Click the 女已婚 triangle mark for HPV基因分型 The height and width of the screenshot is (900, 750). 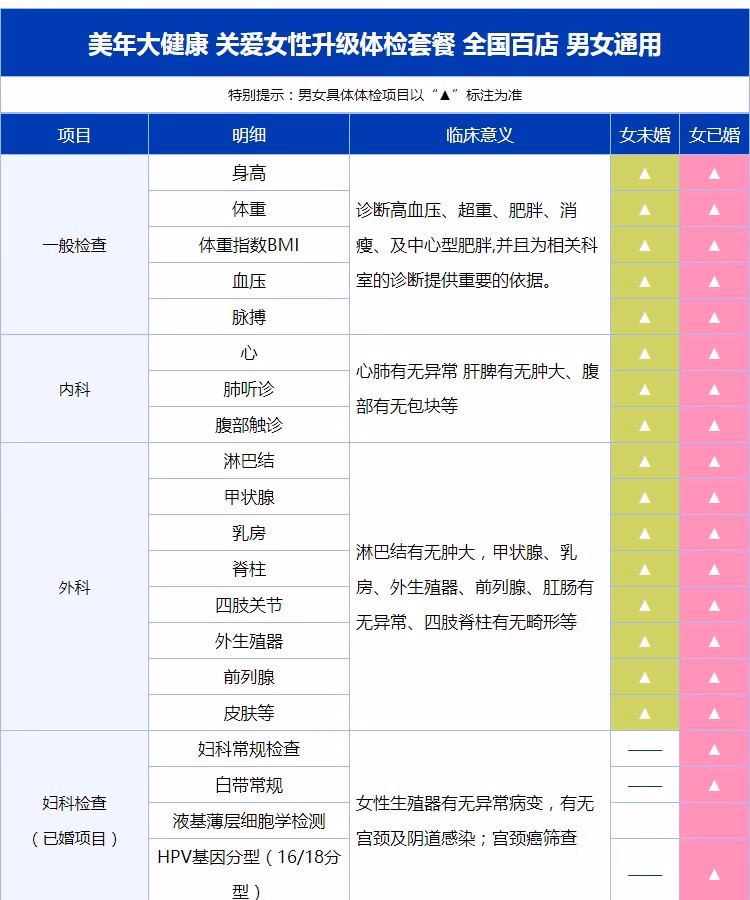[714, 875]
